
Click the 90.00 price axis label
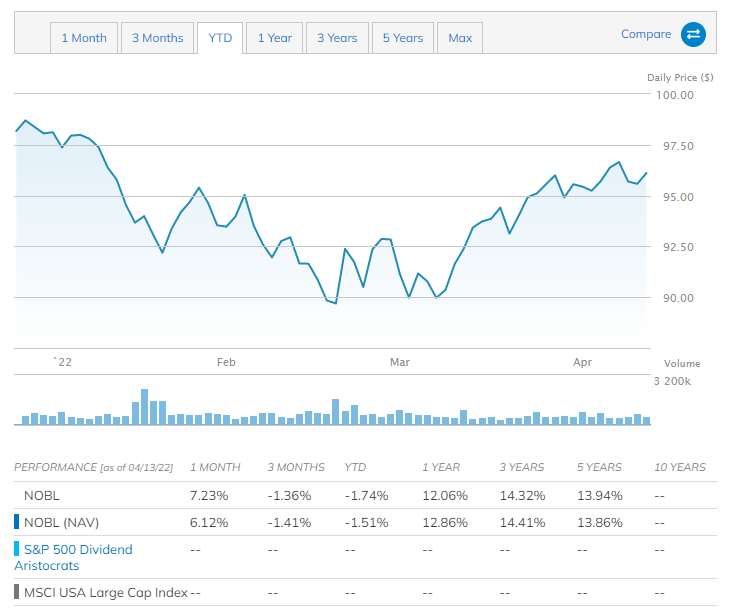tap(678, 298)
